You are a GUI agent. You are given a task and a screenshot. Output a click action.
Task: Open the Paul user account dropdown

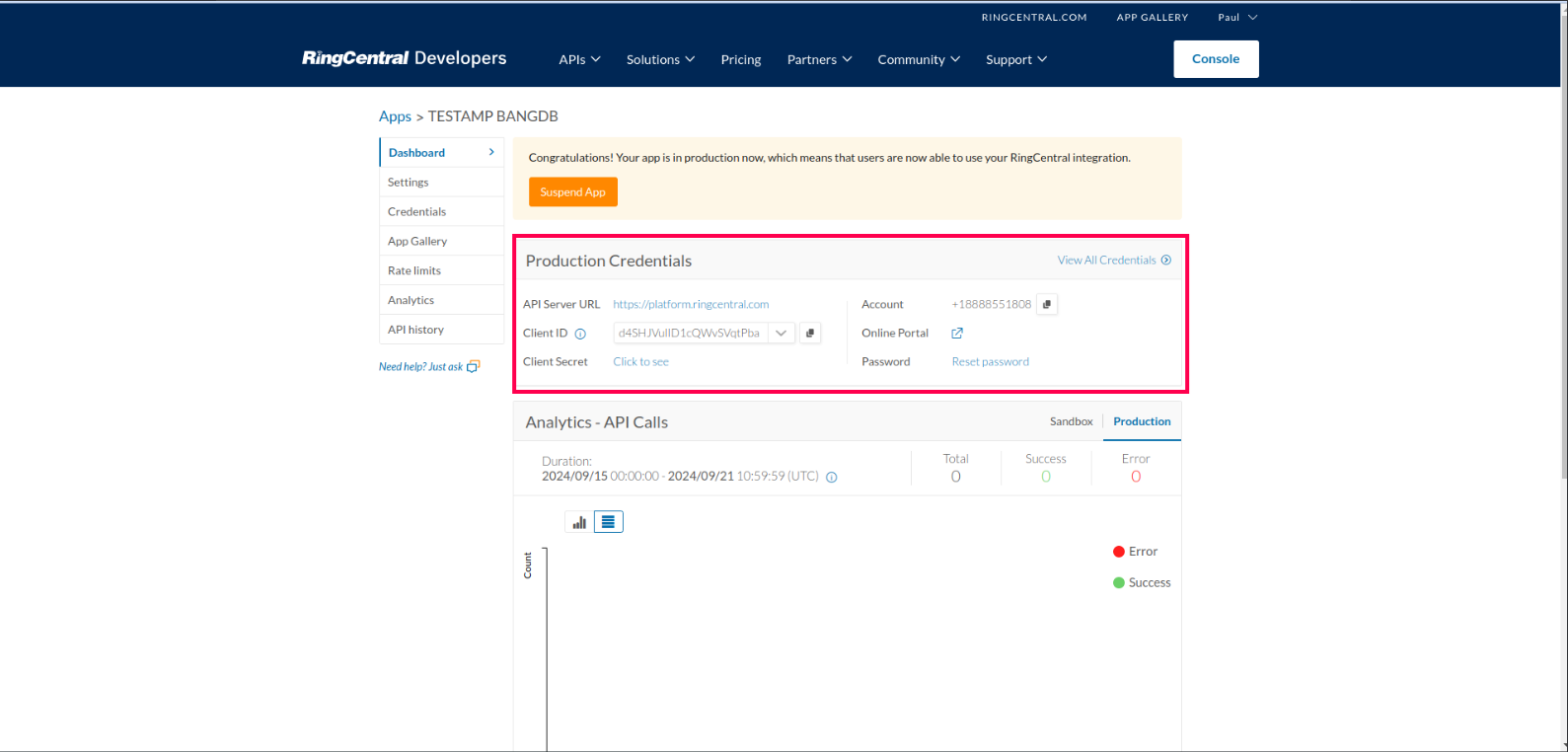point(1237,18)
